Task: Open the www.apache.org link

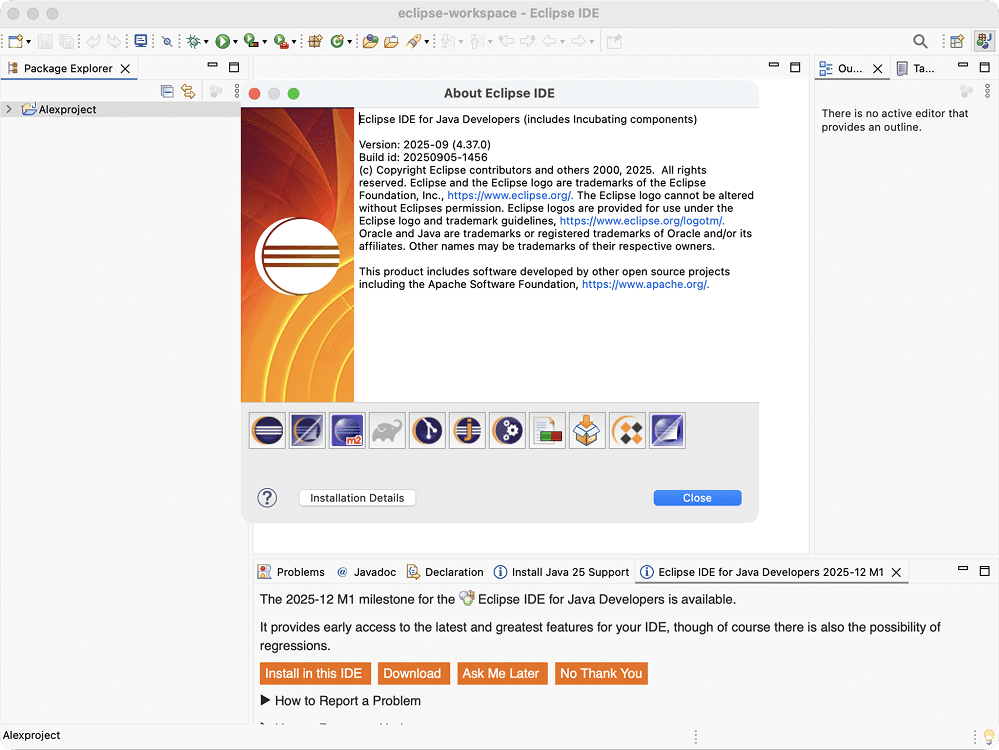Action: click(x=645, y=284)
